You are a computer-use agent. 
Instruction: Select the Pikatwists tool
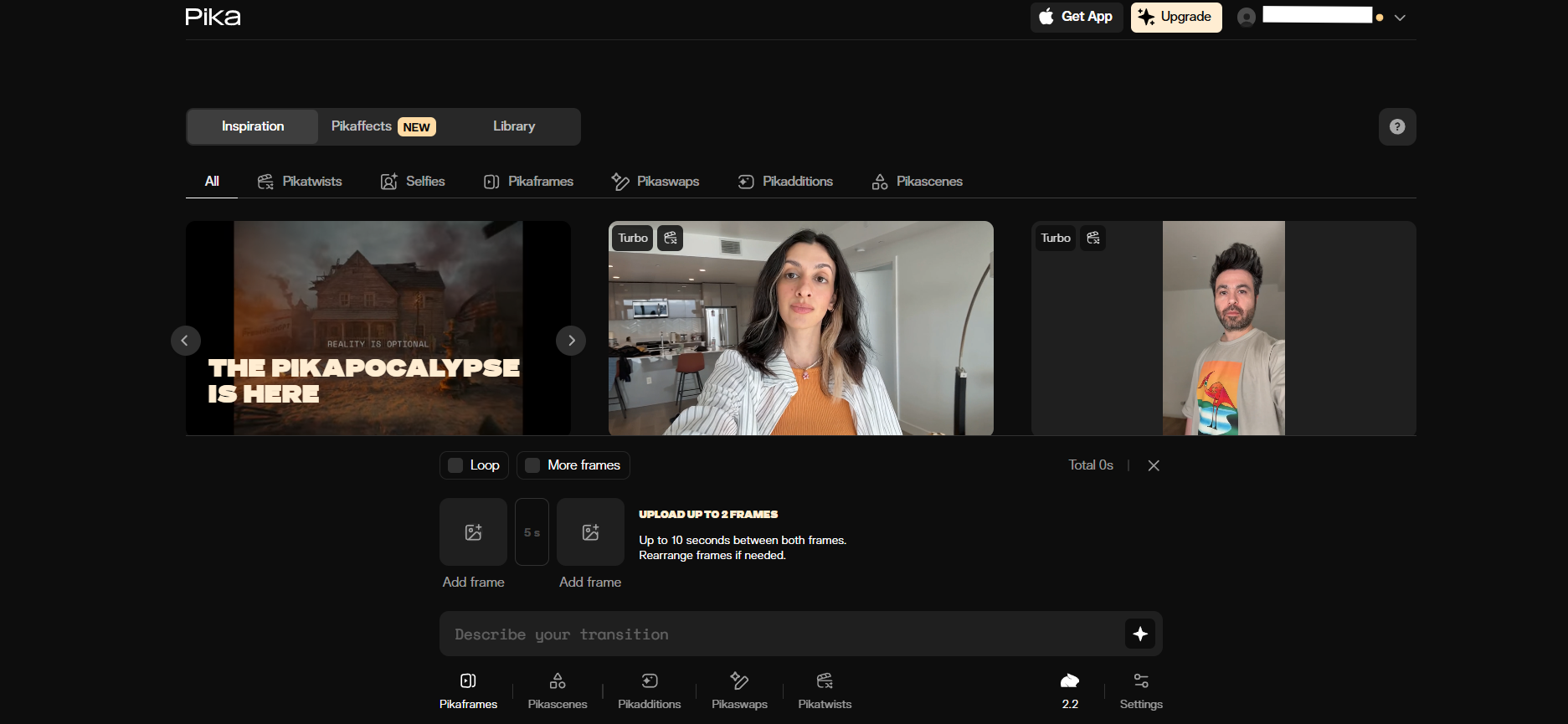coord(825,691)
